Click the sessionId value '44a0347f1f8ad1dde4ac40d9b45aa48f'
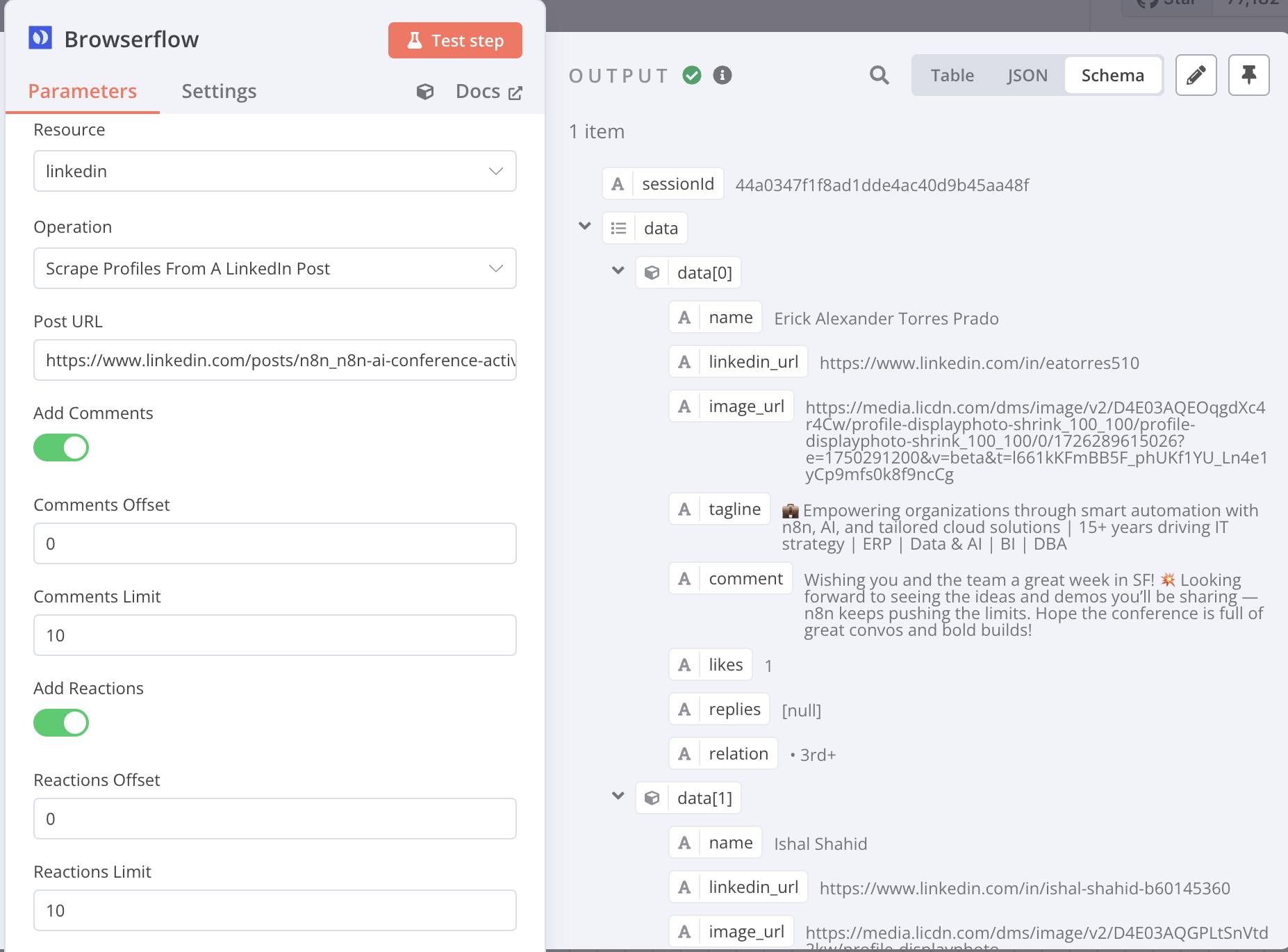The height and width of the screenshot is (952, 1288). coord(882,185)
